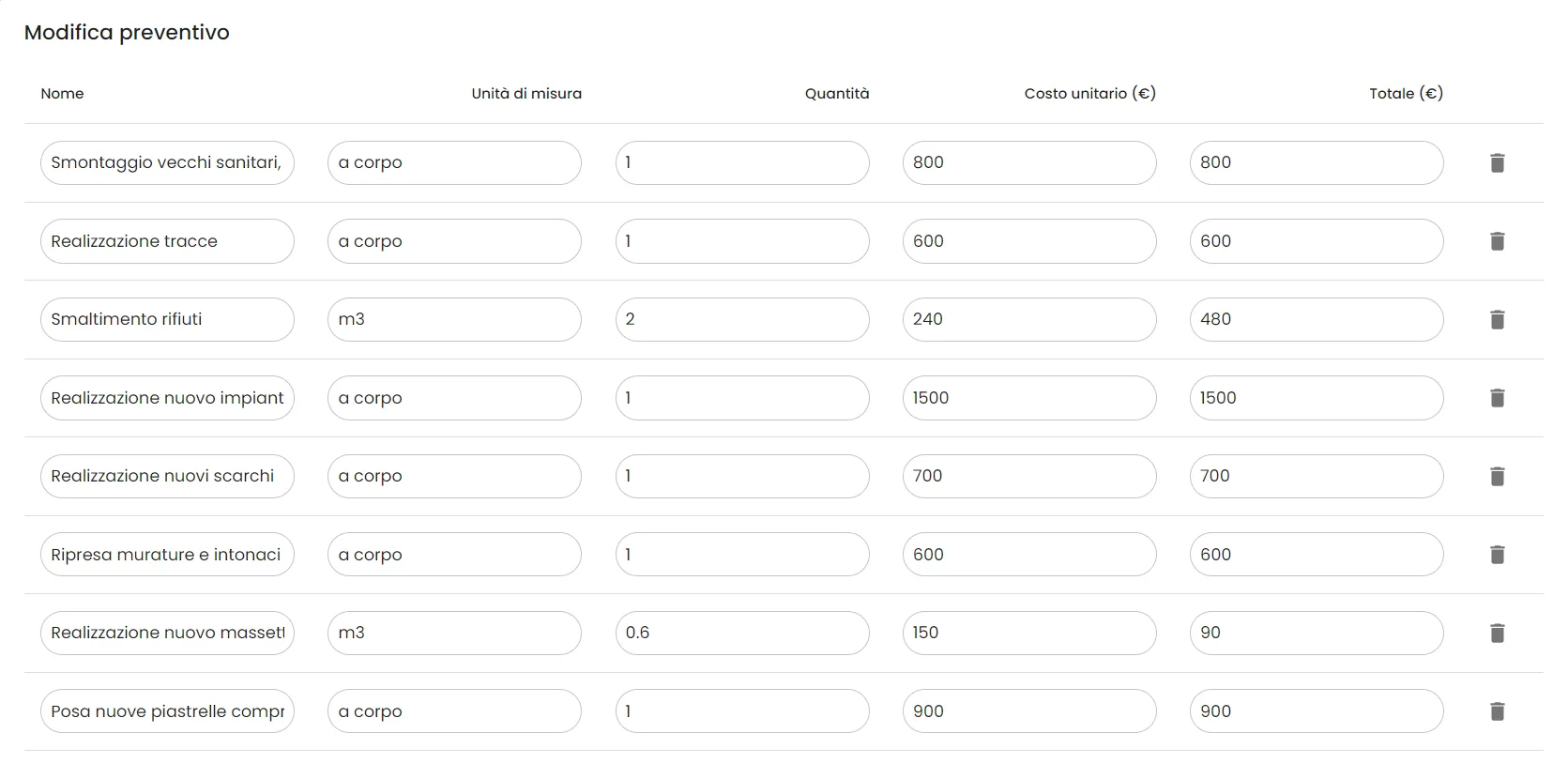
Task: Edit the 0.6 quantity field
Action: point(741,634)
